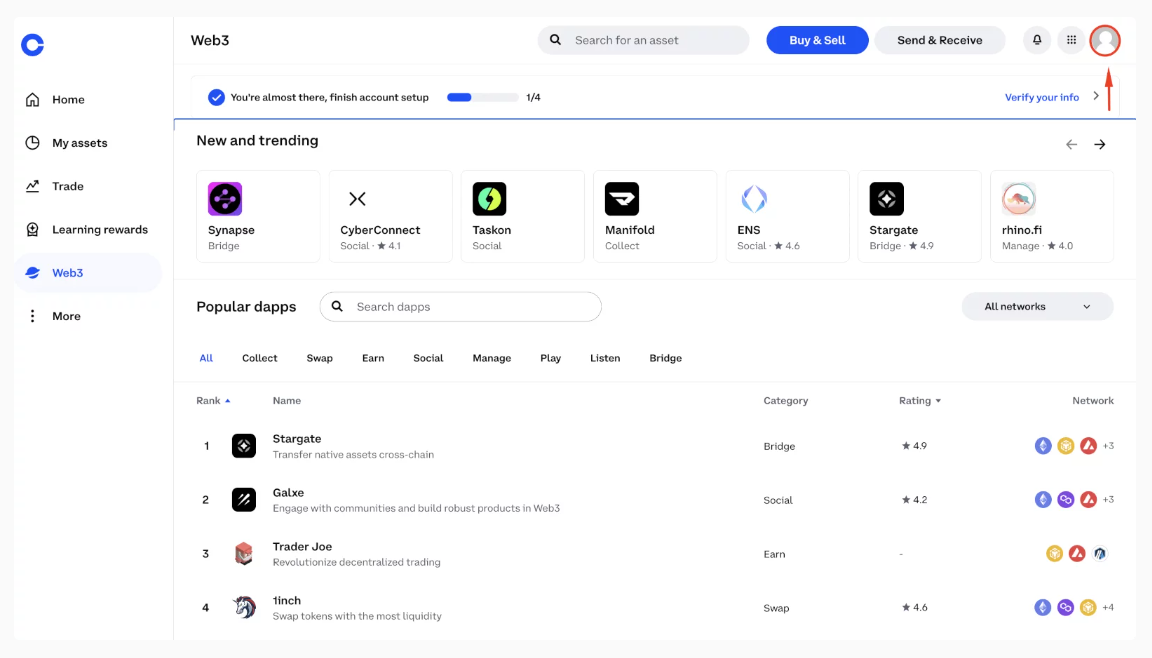Image resolution: width=1152 pixels, height=658 pixels.
Task: Click the 4.9 rating in Stargate table row
Action: tap(914, 446)
